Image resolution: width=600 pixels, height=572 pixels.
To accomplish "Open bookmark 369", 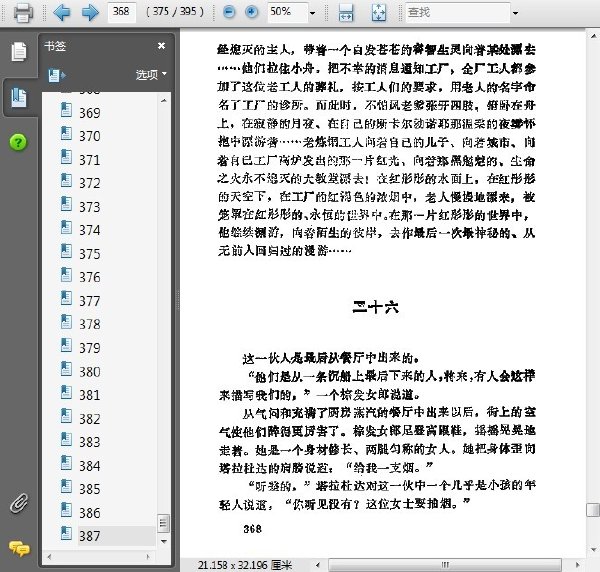I will 90,113.
